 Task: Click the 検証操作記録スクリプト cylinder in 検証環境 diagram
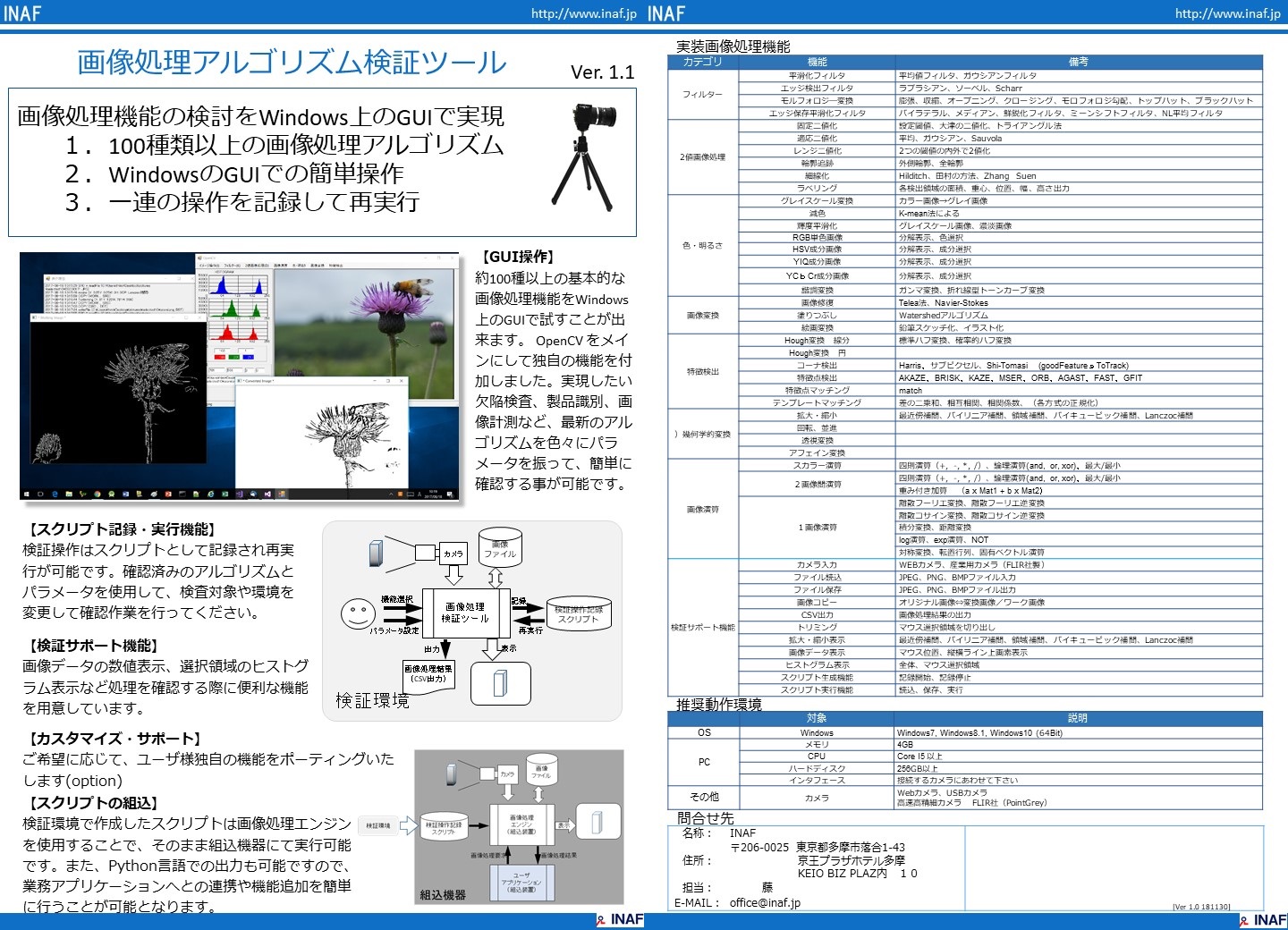[x=579, y=613]
